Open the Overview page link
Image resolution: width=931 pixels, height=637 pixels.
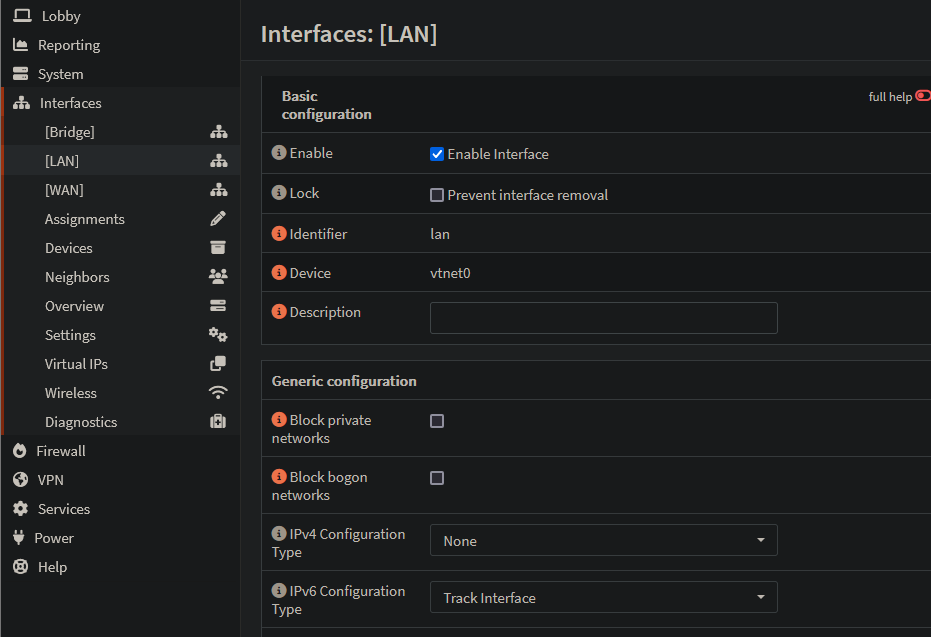tap(74, 306)
